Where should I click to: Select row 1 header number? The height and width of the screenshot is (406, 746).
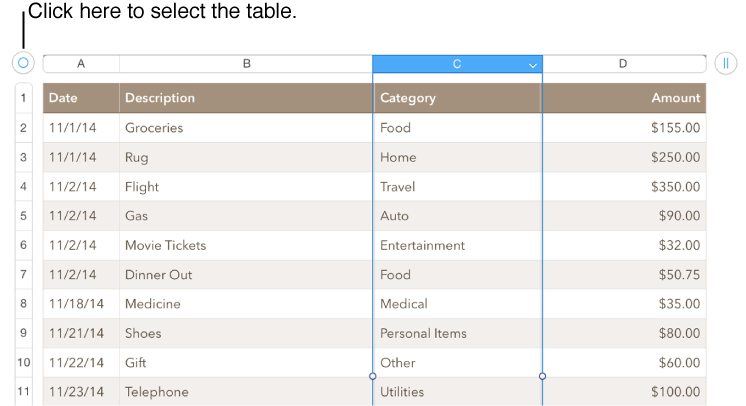coord(23,98)
